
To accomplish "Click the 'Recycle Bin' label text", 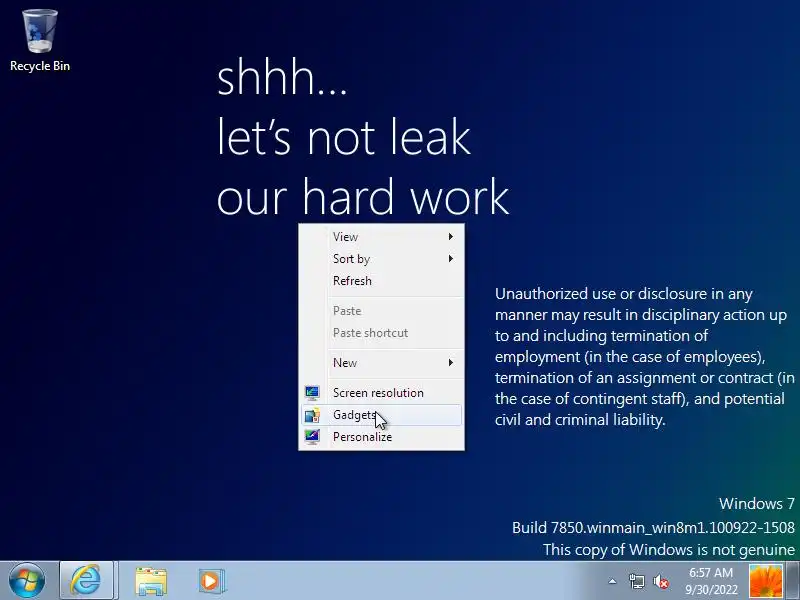I will click(x=40, y=66).
